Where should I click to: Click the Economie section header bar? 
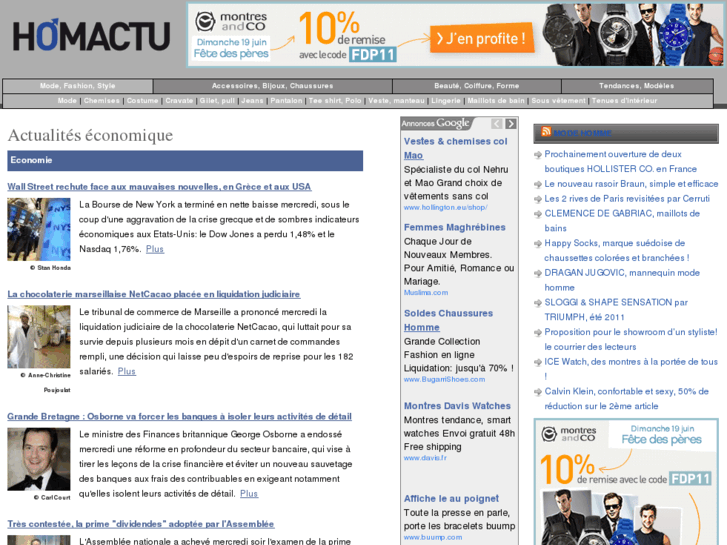[x=185, y=160]
